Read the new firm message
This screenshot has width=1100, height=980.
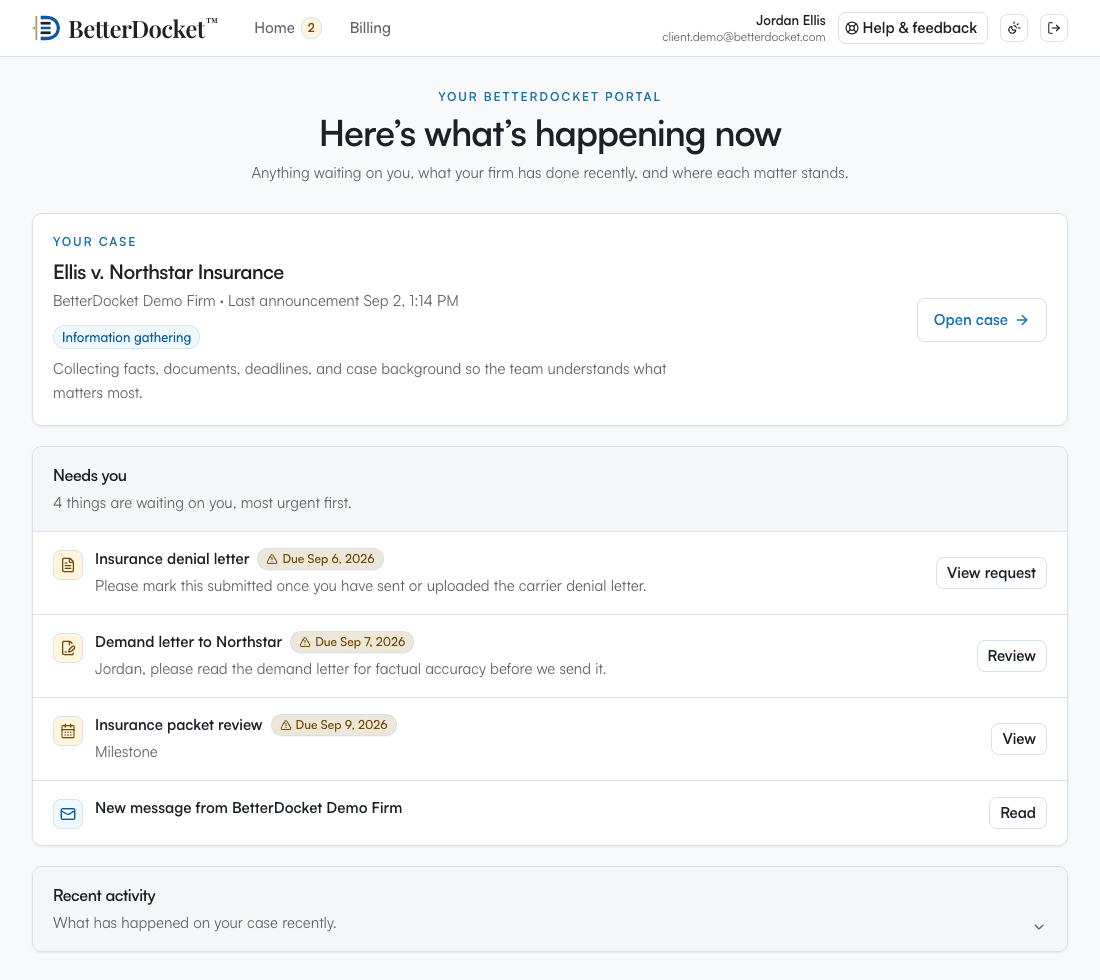(1017, 813)
